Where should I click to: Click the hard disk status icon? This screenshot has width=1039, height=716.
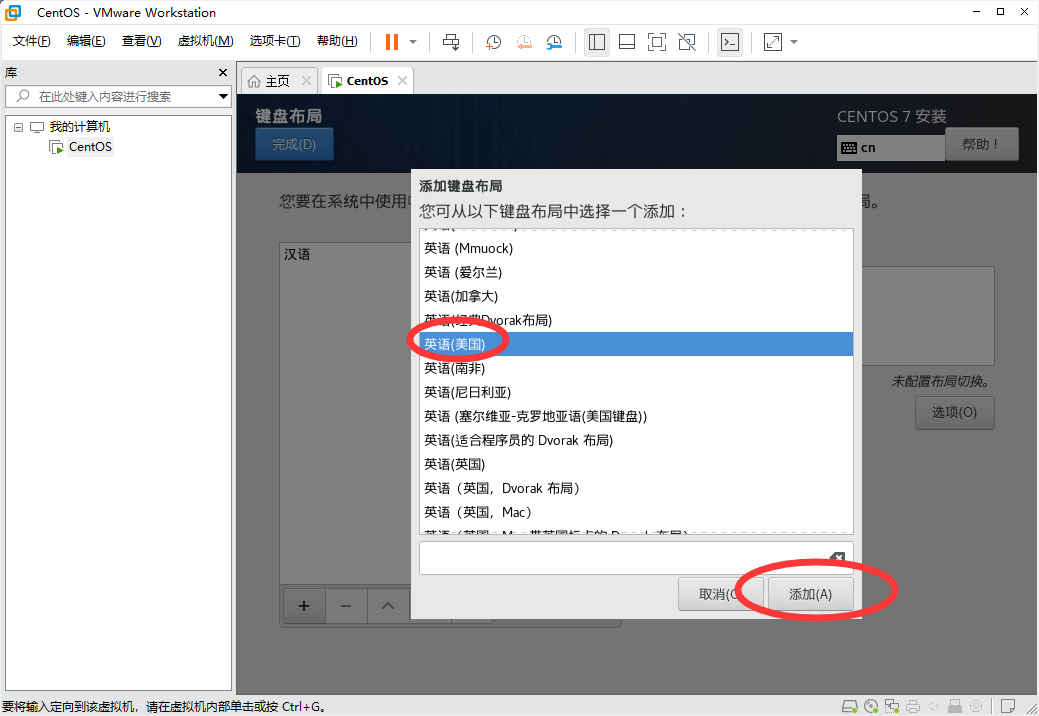[849, 706]
